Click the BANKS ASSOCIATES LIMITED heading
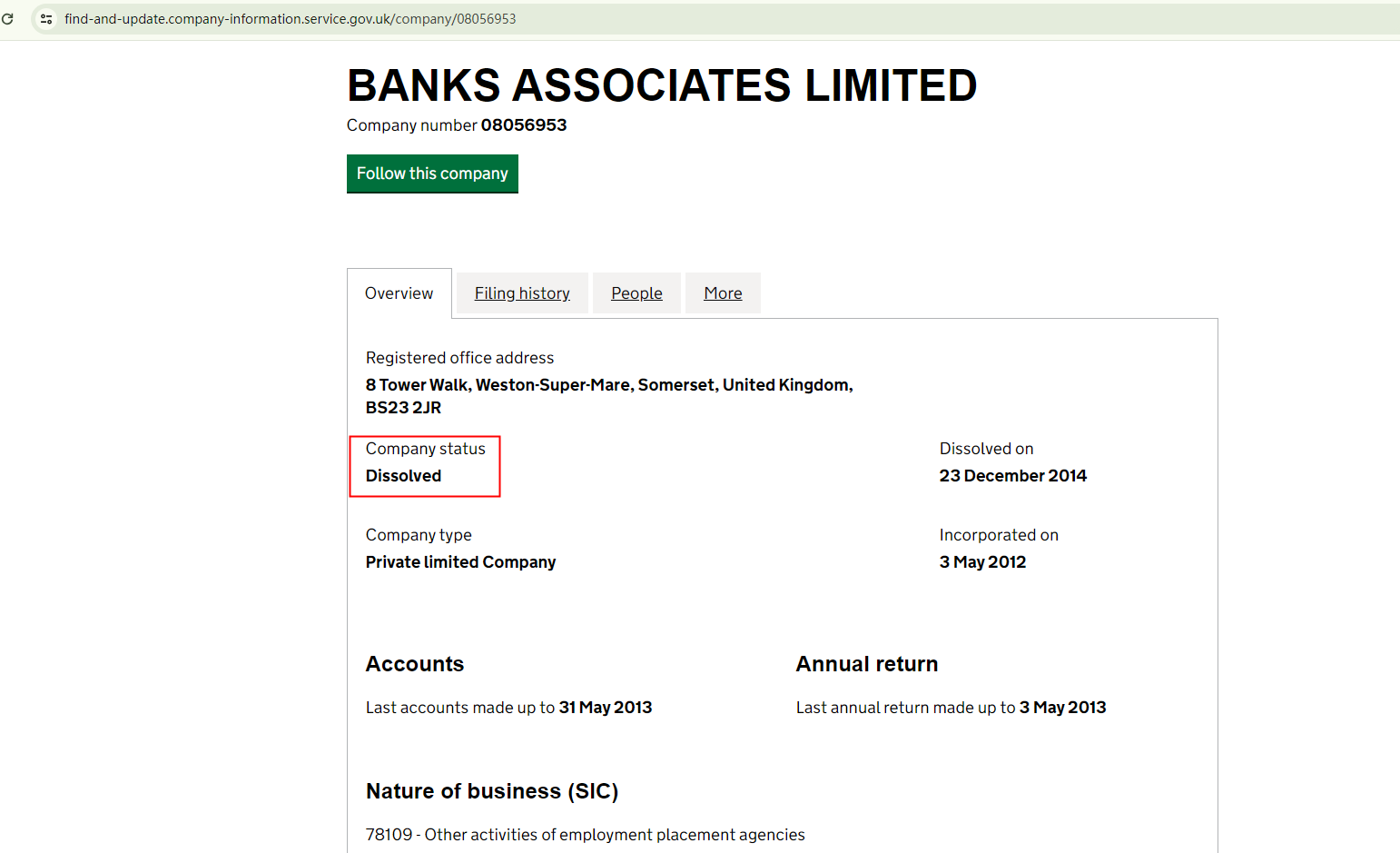The width and height of the screenshot is (1400, 853). click(x=661, y=86)
